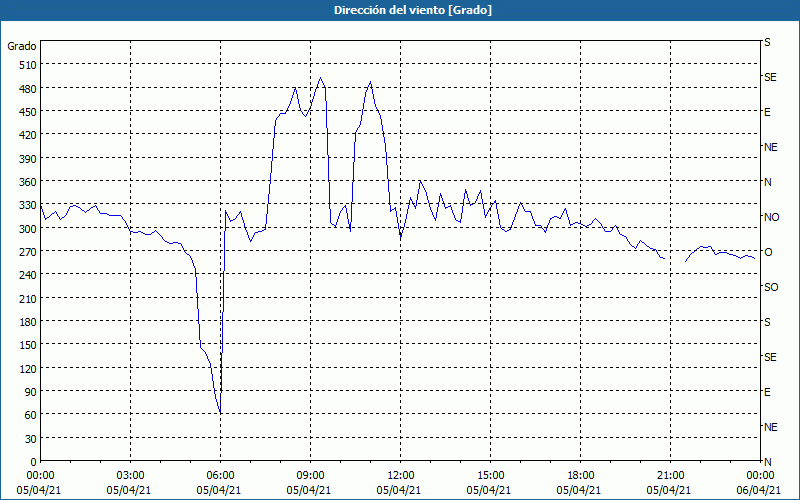Select the 'O' compass label at 270 degrees

768,252
